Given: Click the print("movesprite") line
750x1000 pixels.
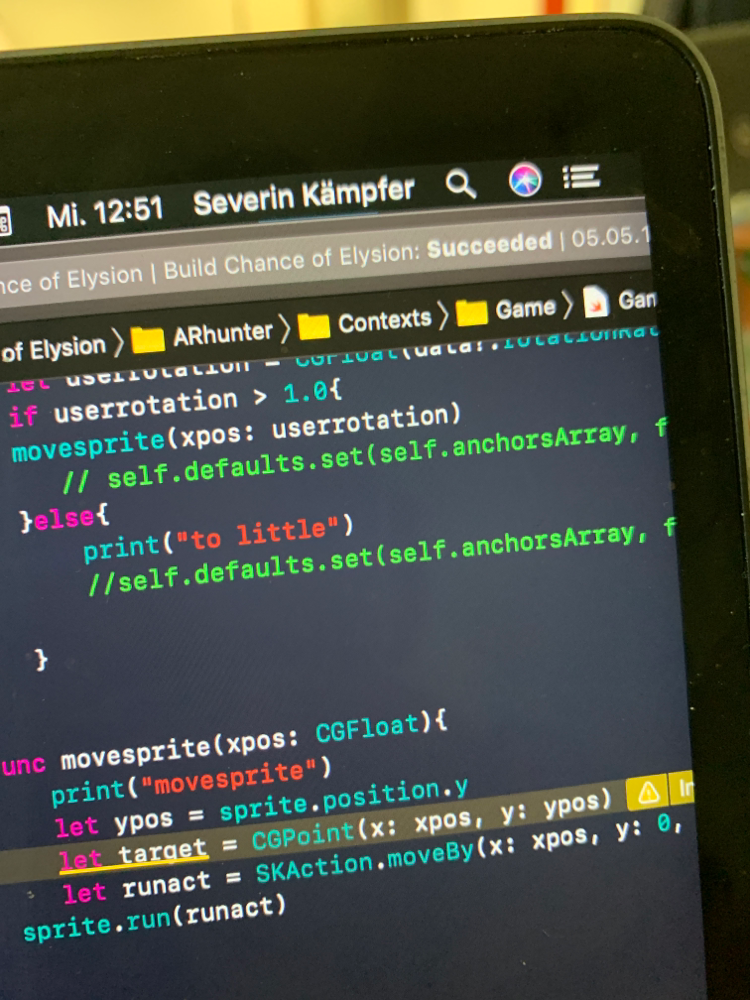Looking at the screenshot, I should pyautogui.click(x=191, y=783).
